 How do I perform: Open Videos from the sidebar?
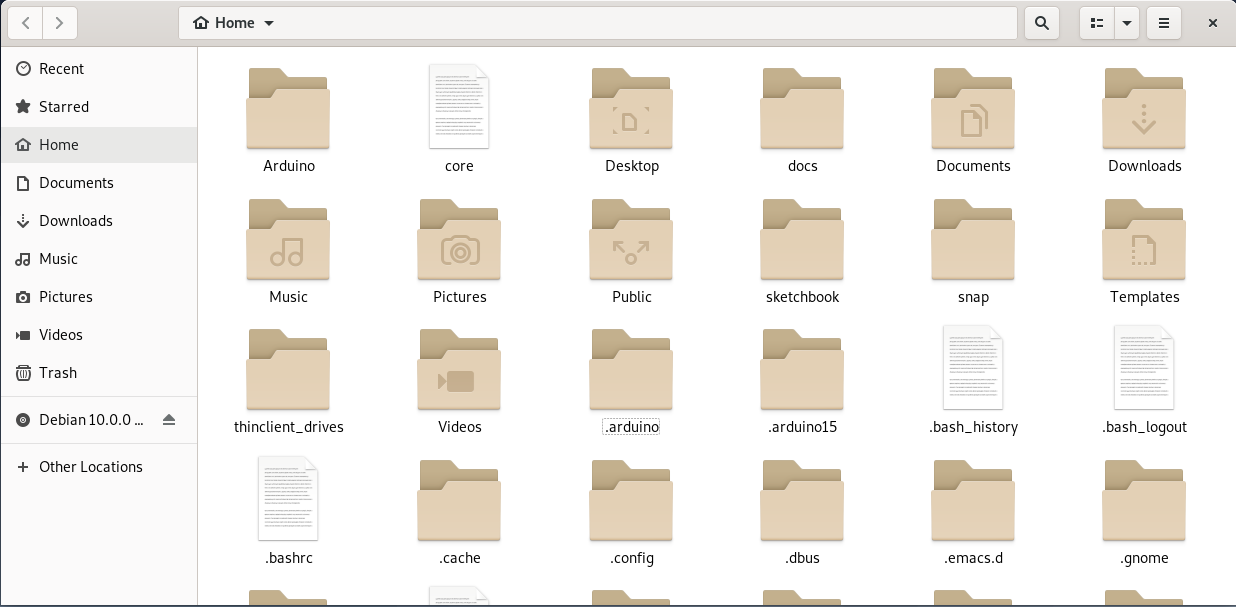coord(99,335)
